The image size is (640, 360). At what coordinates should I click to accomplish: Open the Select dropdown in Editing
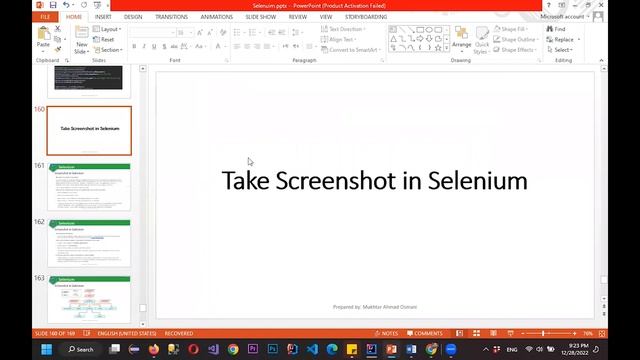[x=560, y=49]
